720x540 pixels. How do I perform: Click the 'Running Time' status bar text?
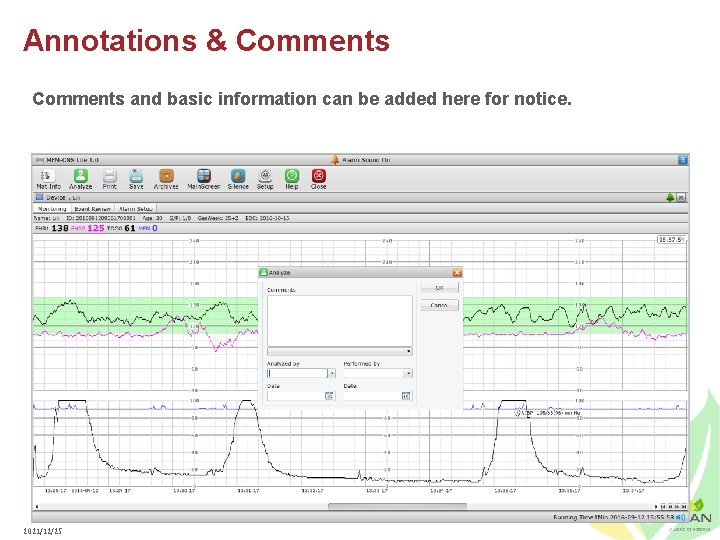tap(574, 518)
